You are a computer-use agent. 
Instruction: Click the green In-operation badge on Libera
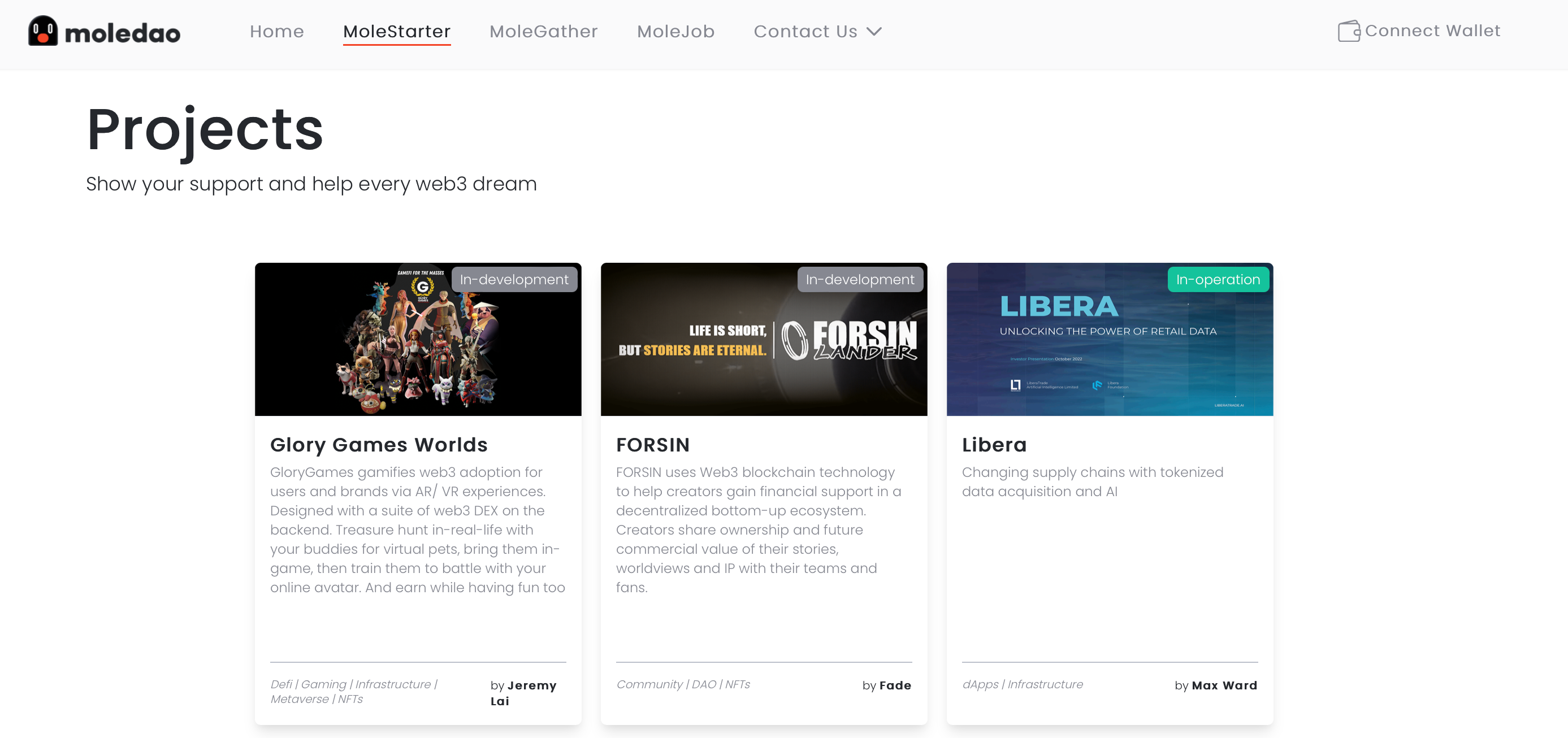(1218, 279)
